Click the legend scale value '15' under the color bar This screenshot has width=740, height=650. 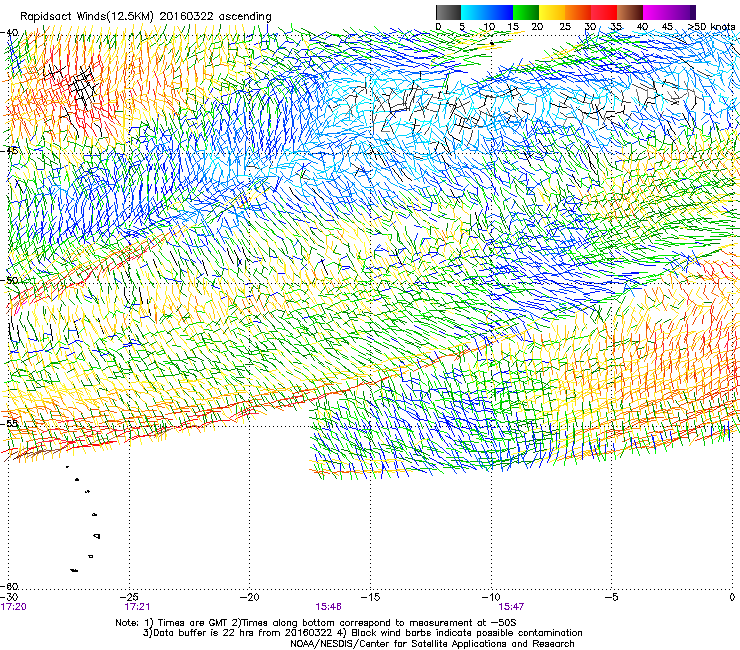pyautogui.click(x=513, y=27)
